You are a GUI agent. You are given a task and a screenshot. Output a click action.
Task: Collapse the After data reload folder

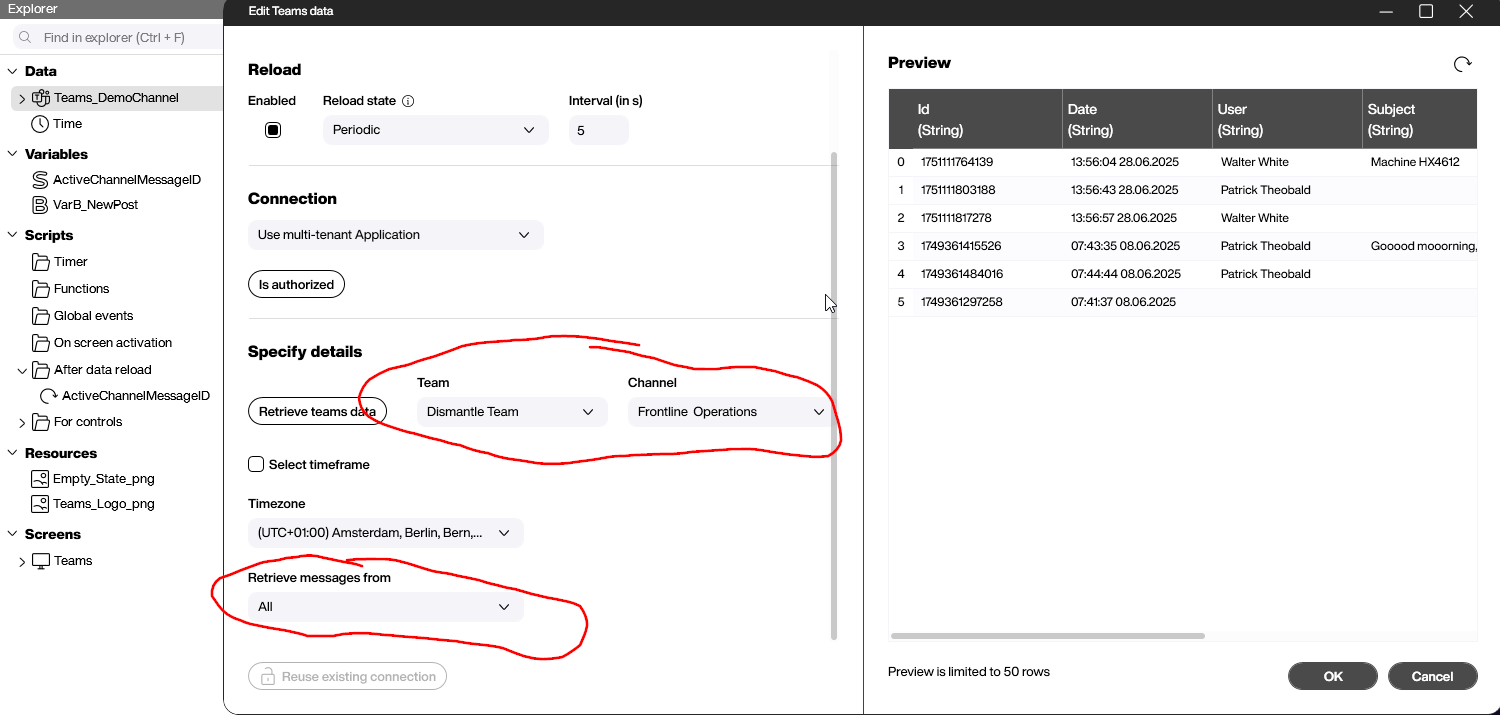(22, 370)
